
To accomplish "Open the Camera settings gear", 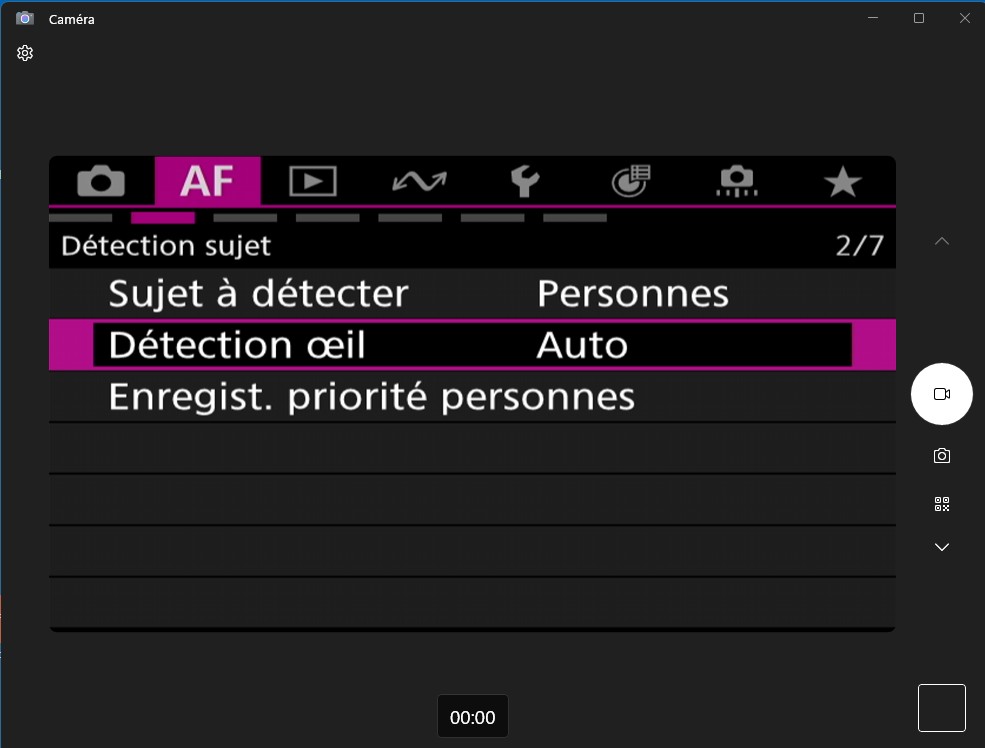I will pos(25,53).
